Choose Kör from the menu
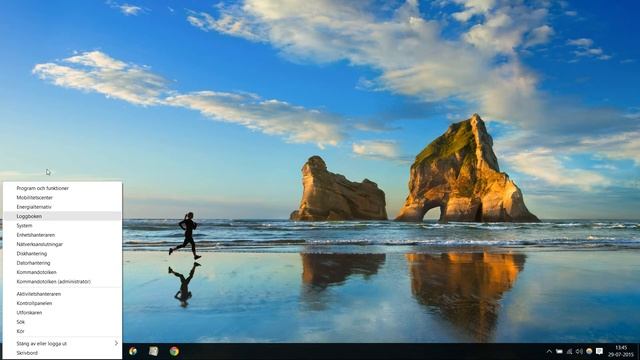Image resolution: width=640 pixels, height=360 pixels. click(62, 331)
